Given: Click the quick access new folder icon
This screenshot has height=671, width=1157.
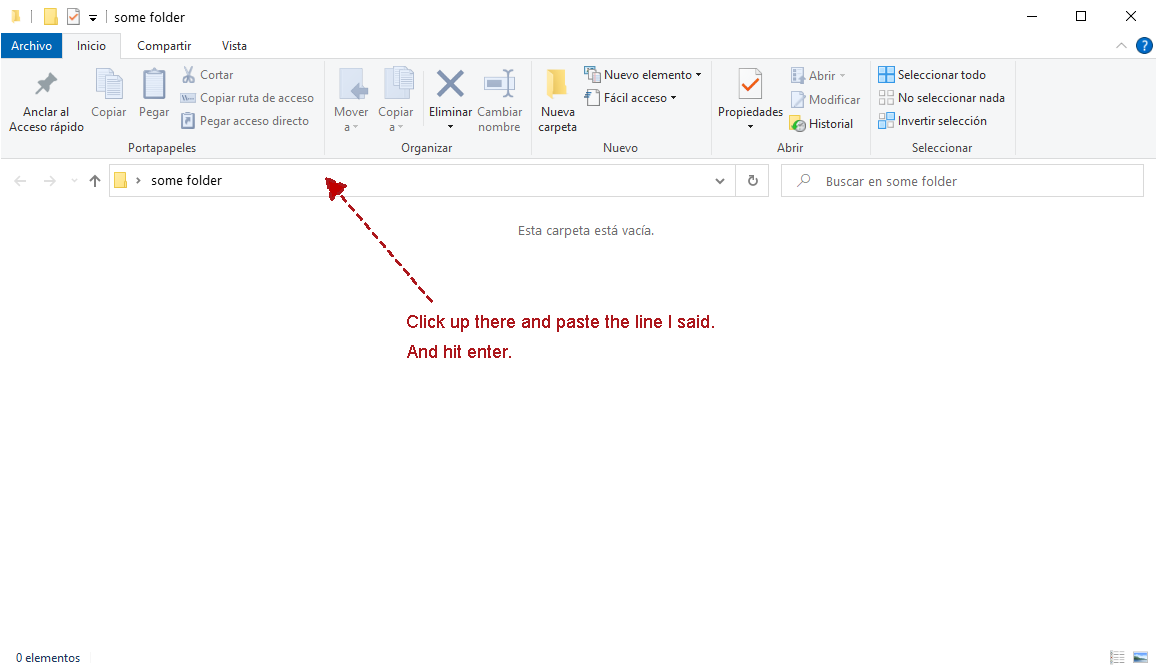Looking at the screenshot, I should [x=50, y=16].
